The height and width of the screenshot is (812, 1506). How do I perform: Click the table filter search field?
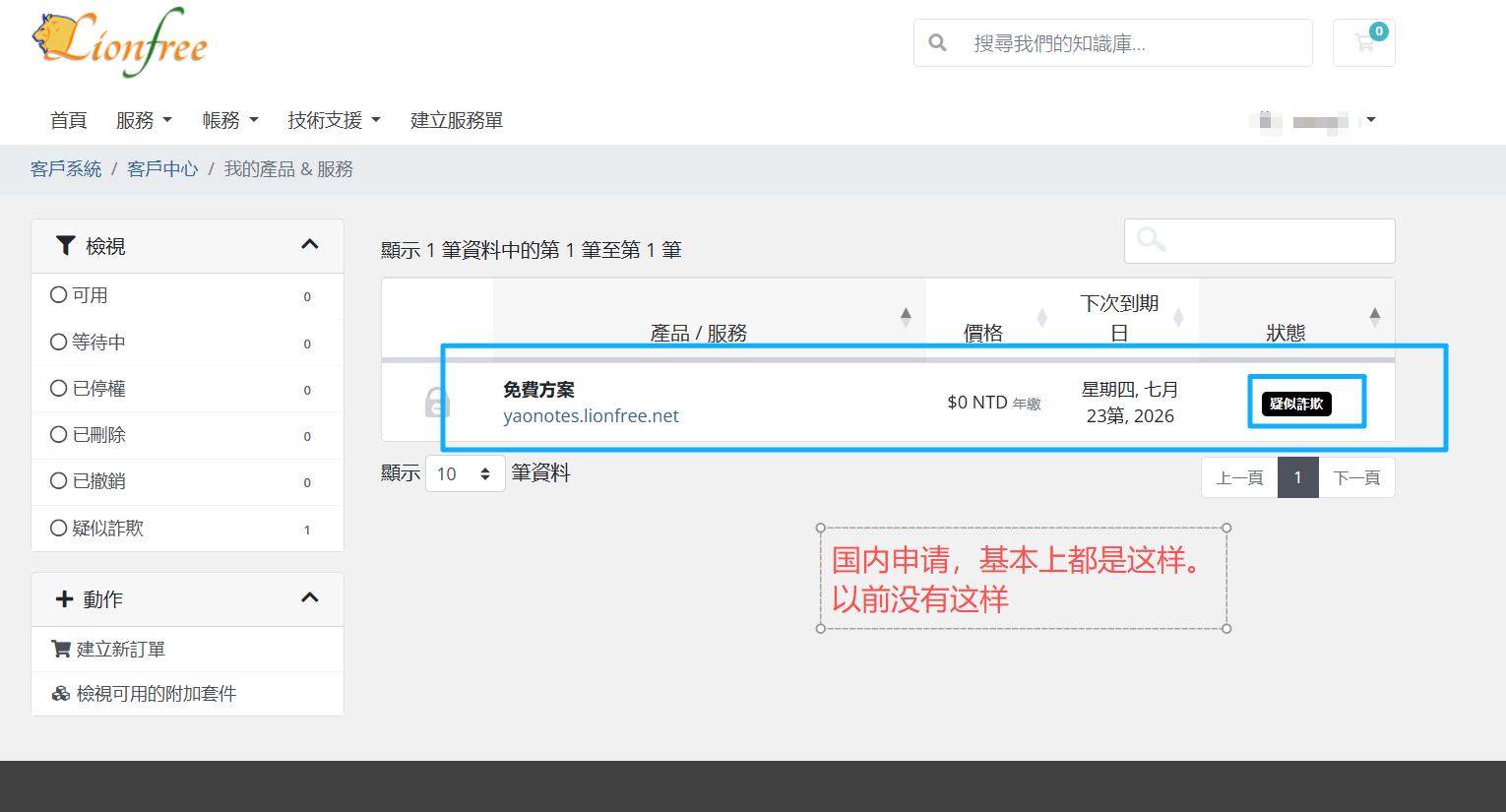pyautogui.click(x=1259, y=240)
